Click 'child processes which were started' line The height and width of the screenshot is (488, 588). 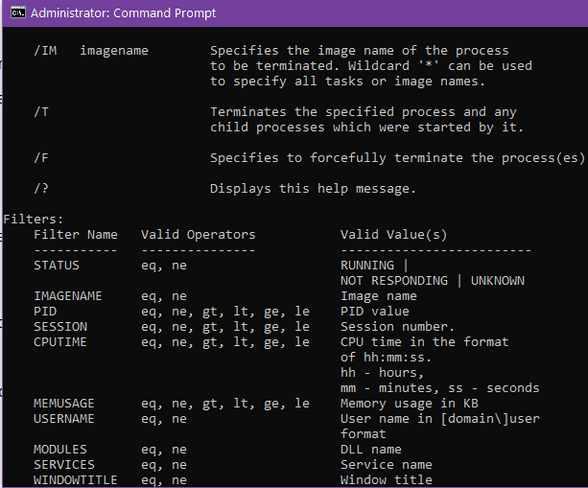pyautogui.click(x=366, y=127)
